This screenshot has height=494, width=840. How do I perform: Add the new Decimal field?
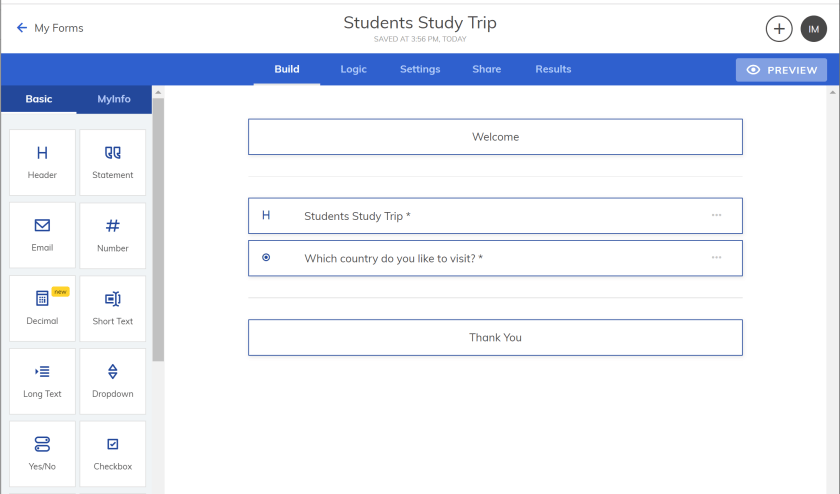tap(42, 308)
